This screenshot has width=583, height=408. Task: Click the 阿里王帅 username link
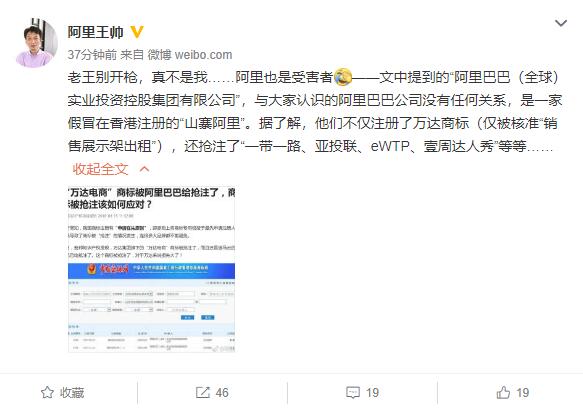pos(96,32)
